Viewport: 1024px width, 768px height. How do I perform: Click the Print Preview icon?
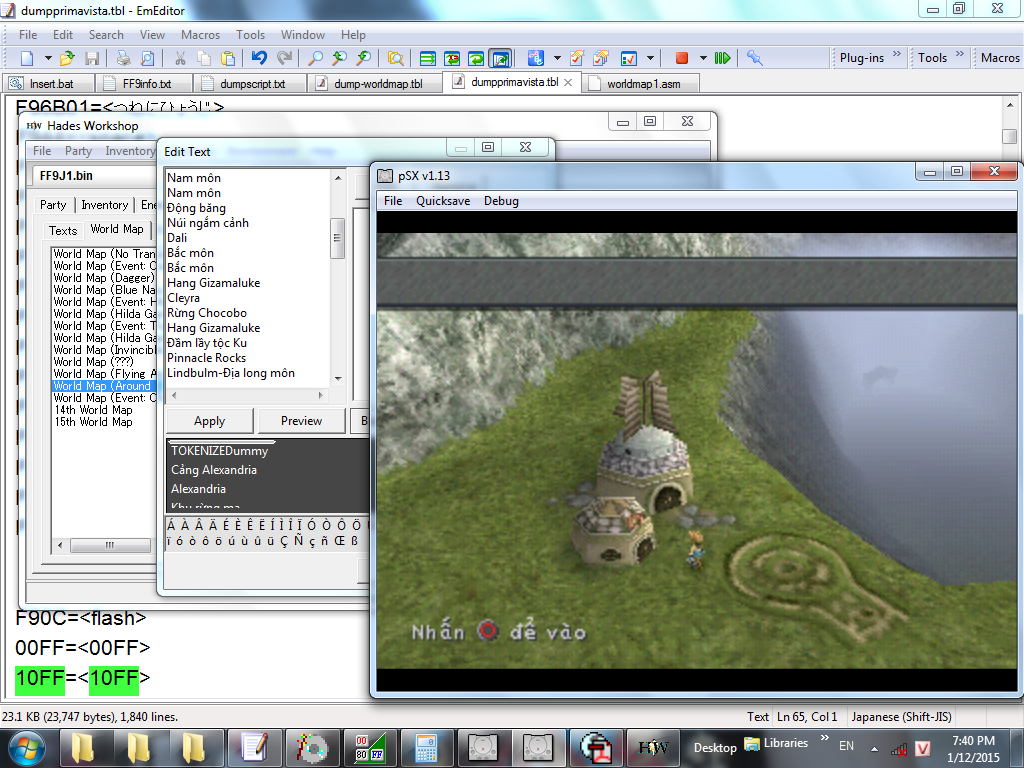(x=148, y=58)
